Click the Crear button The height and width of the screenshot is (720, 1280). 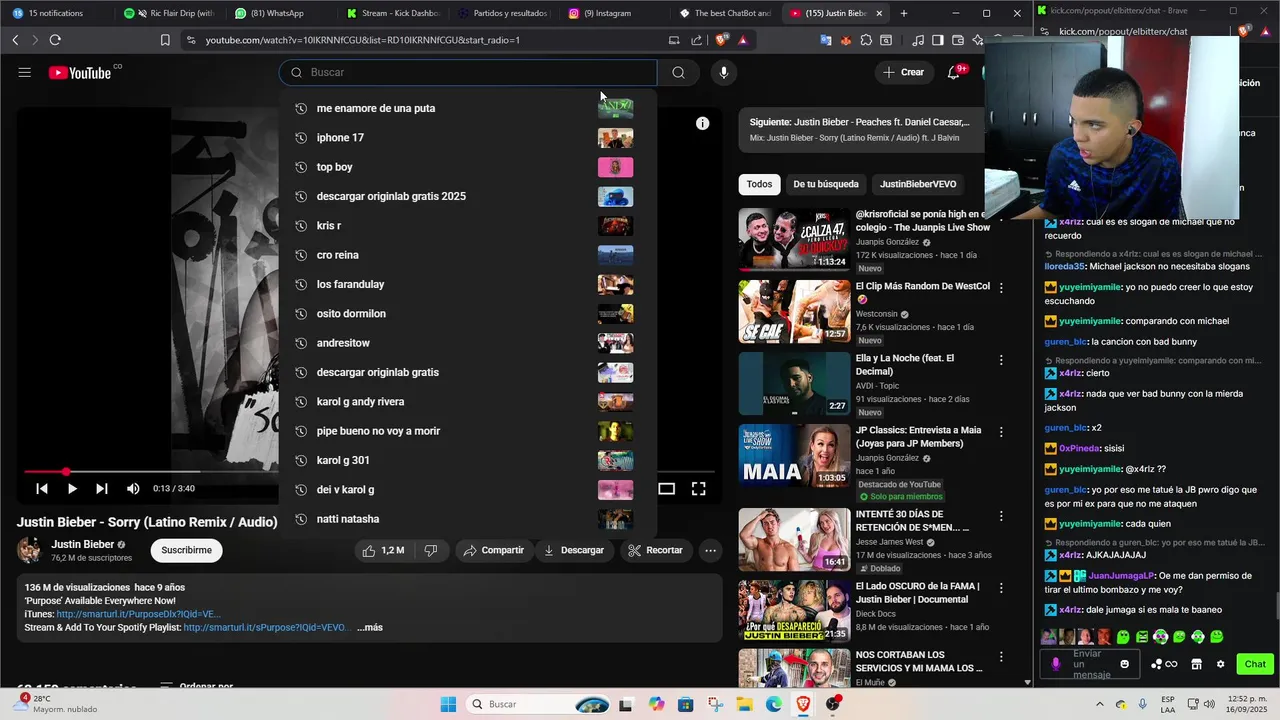903,72
